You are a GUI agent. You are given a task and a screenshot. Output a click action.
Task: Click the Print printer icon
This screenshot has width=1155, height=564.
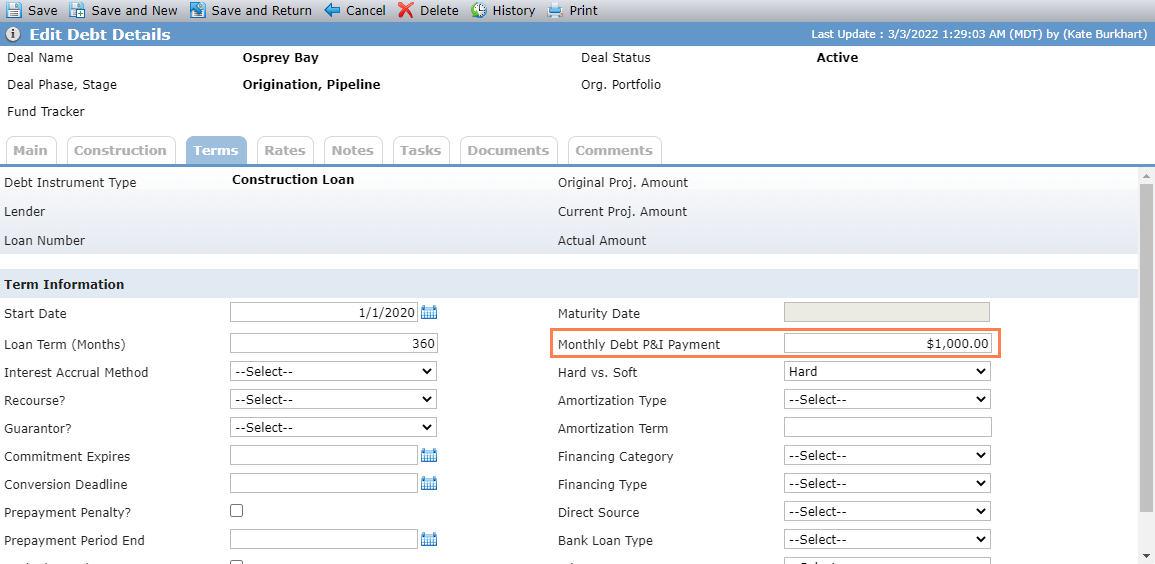(555, 10)
